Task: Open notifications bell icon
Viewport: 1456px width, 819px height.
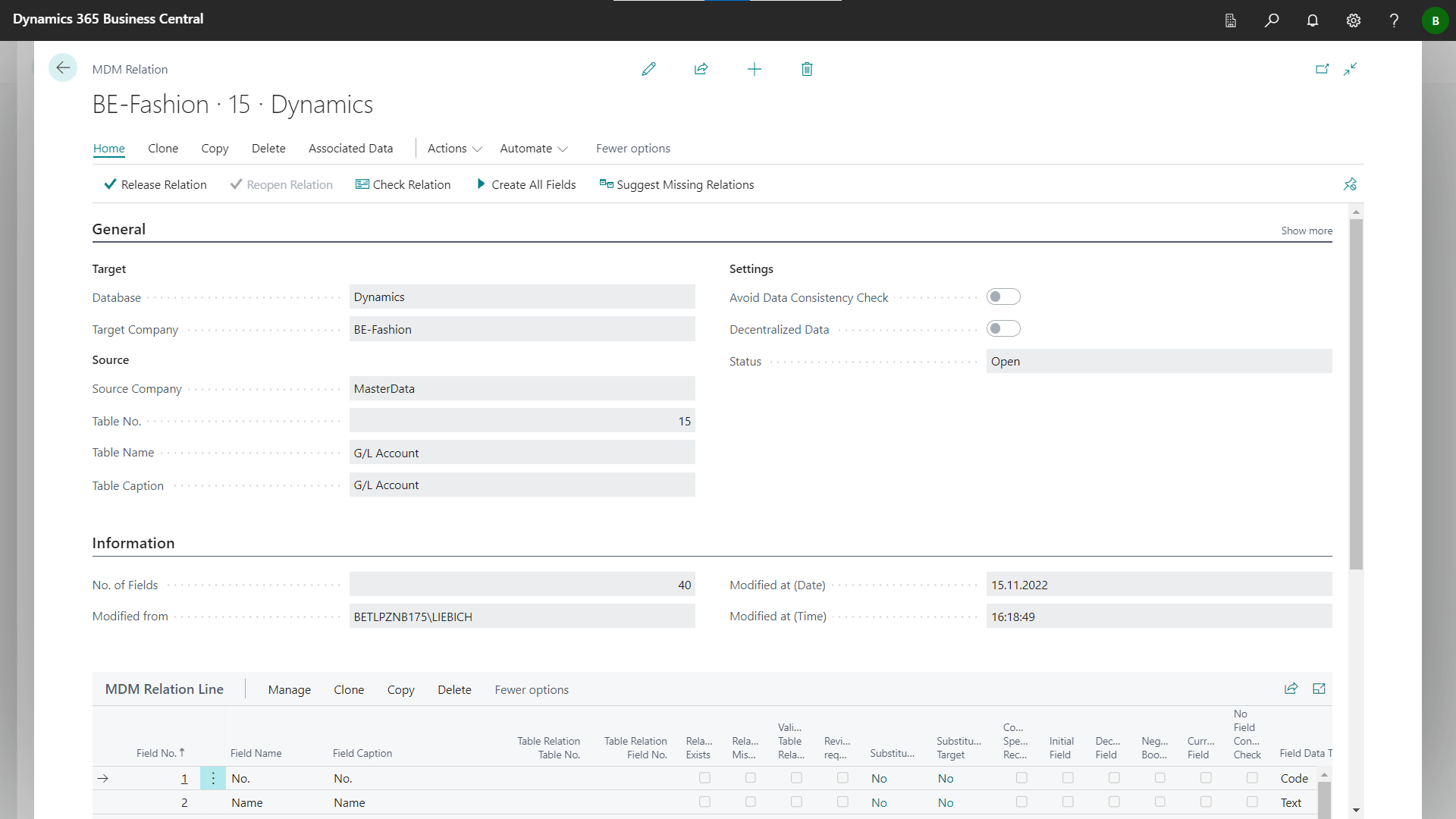Action: point(1313,20)
